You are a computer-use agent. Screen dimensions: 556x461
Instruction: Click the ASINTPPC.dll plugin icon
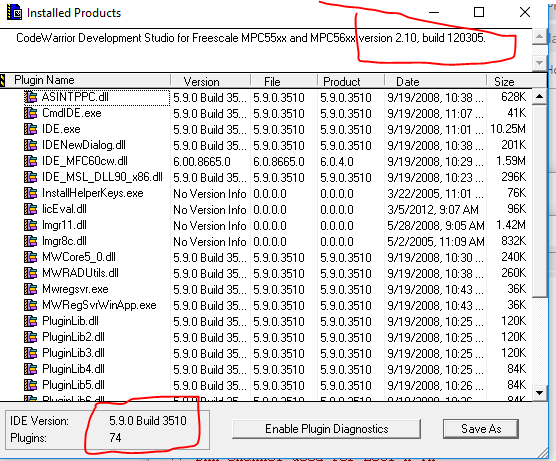pyautogui.click(x=30, y=97)
